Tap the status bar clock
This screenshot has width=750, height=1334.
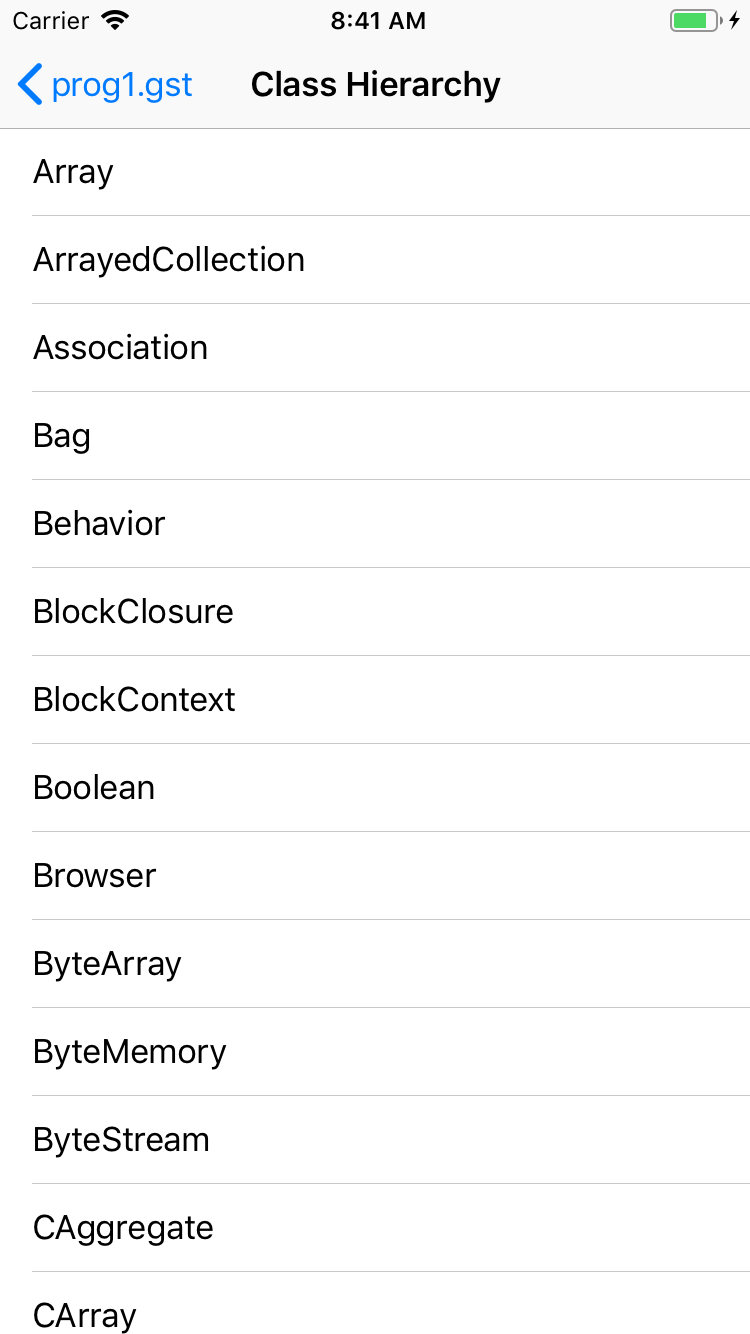[x=378, y=21]
